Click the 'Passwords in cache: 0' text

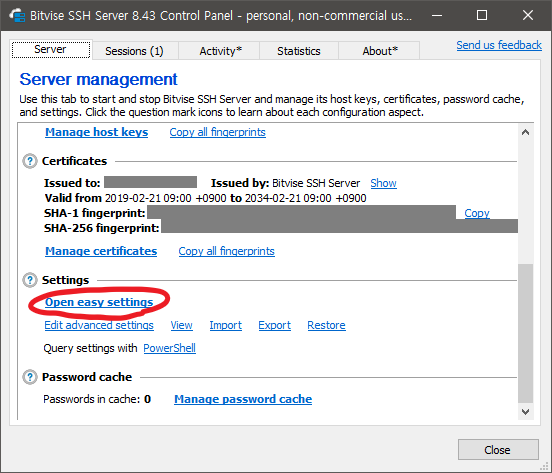(x=97, y=399)
